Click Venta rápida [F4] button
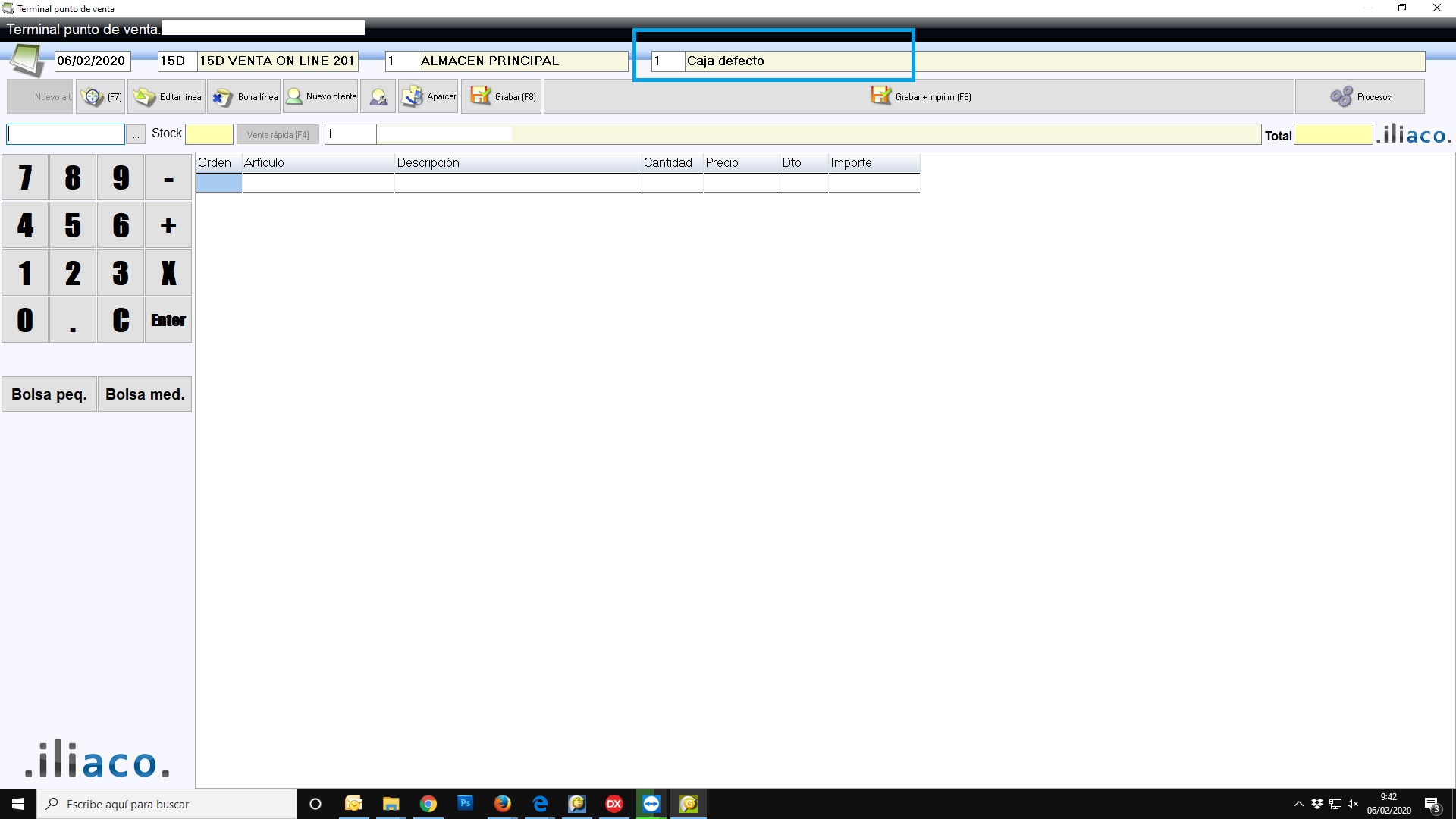This screenshot has width=1456, height=819. [x=278, y=134]
